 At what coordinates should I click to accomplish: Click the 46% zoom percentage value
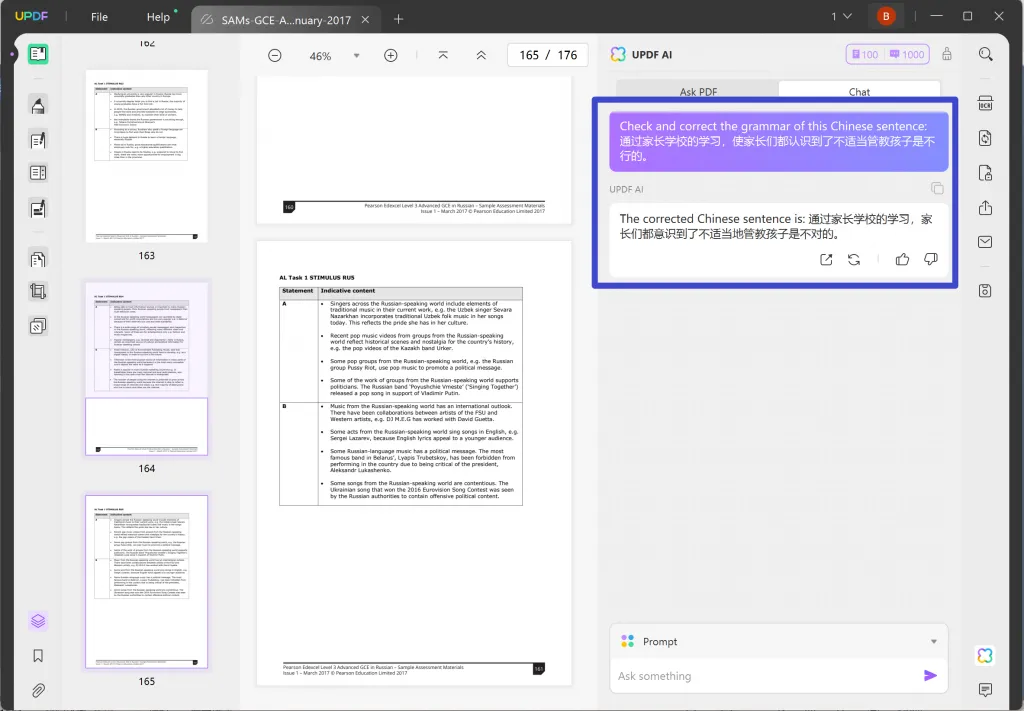point(320,56)
